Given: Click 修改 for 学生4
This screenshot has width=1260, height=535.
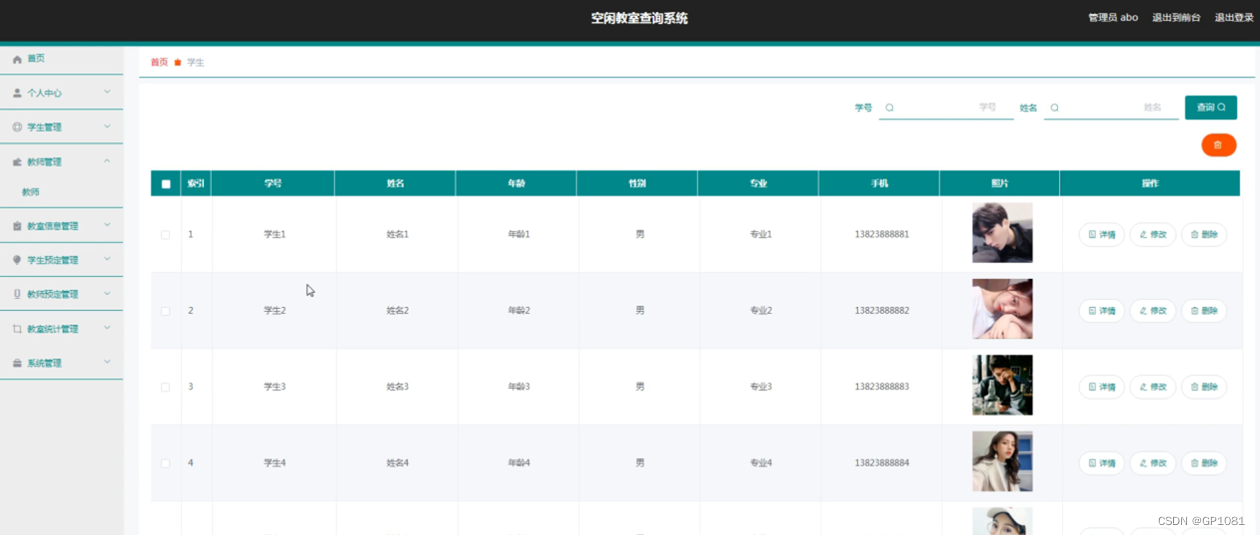Looking at the screenshot, I should click(1153, 463).
